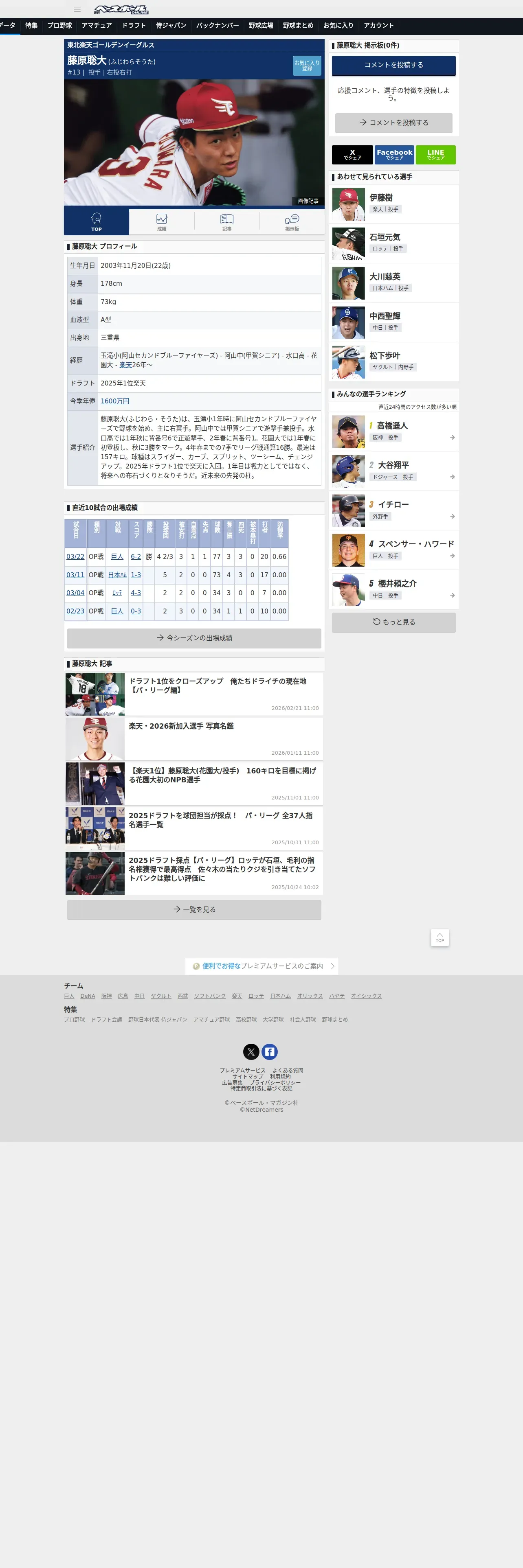523x1568 pixels.
Task: Open プロ野球 in navigation bar
Action: (59, 26)
